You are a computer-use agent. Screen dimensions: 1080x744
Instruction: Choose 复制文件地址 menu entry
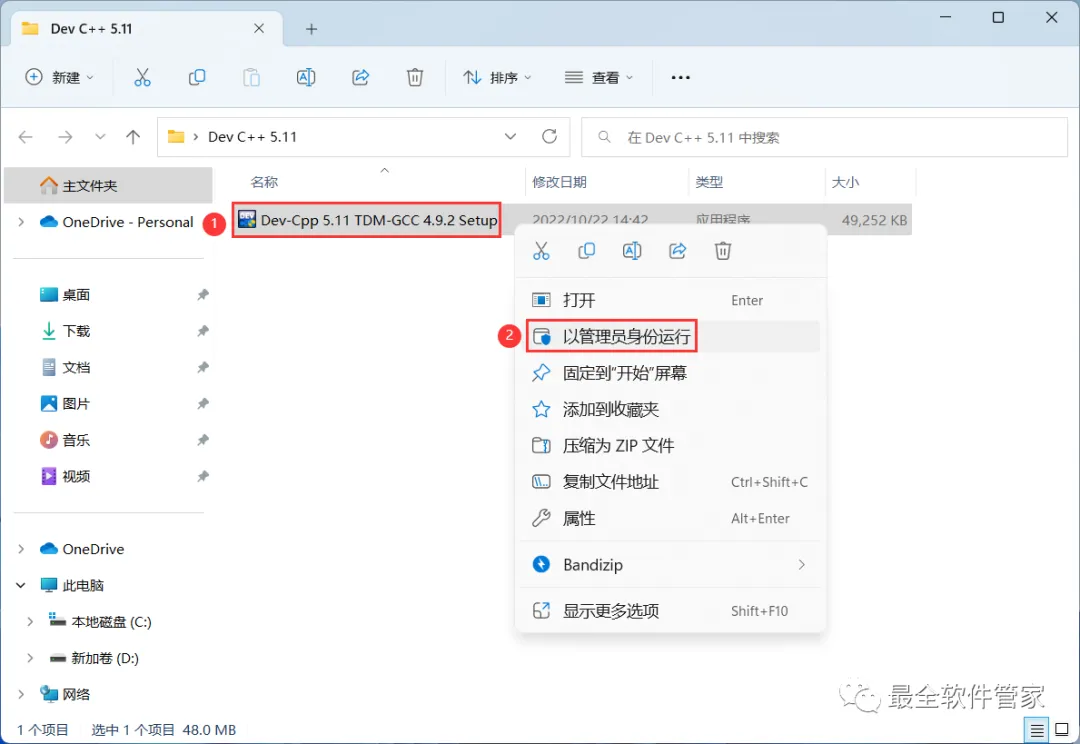point(670,482)
